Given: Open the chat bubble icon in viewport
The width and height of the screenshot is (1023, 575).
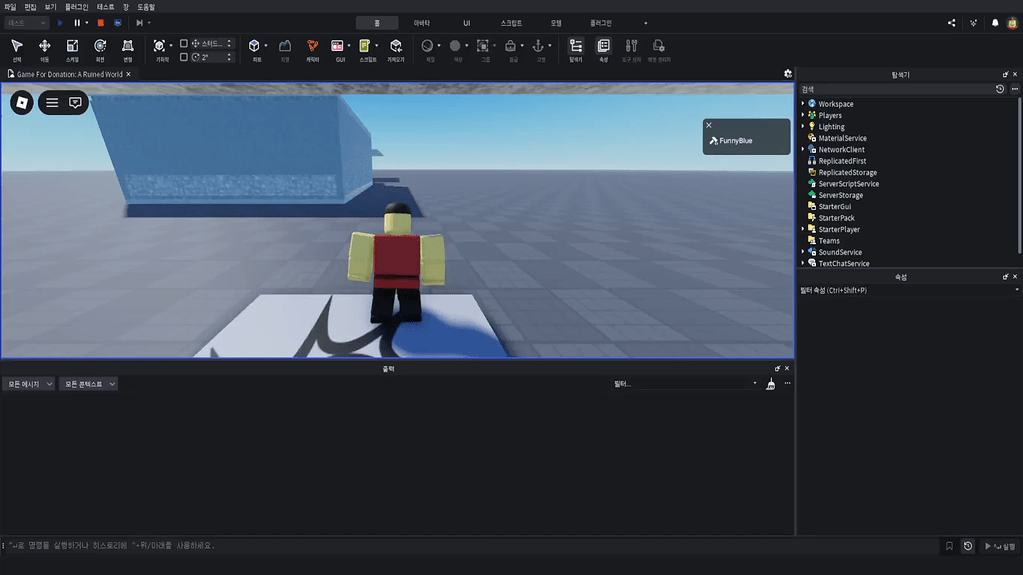Looking at the screenshot, I should (75, 102).
